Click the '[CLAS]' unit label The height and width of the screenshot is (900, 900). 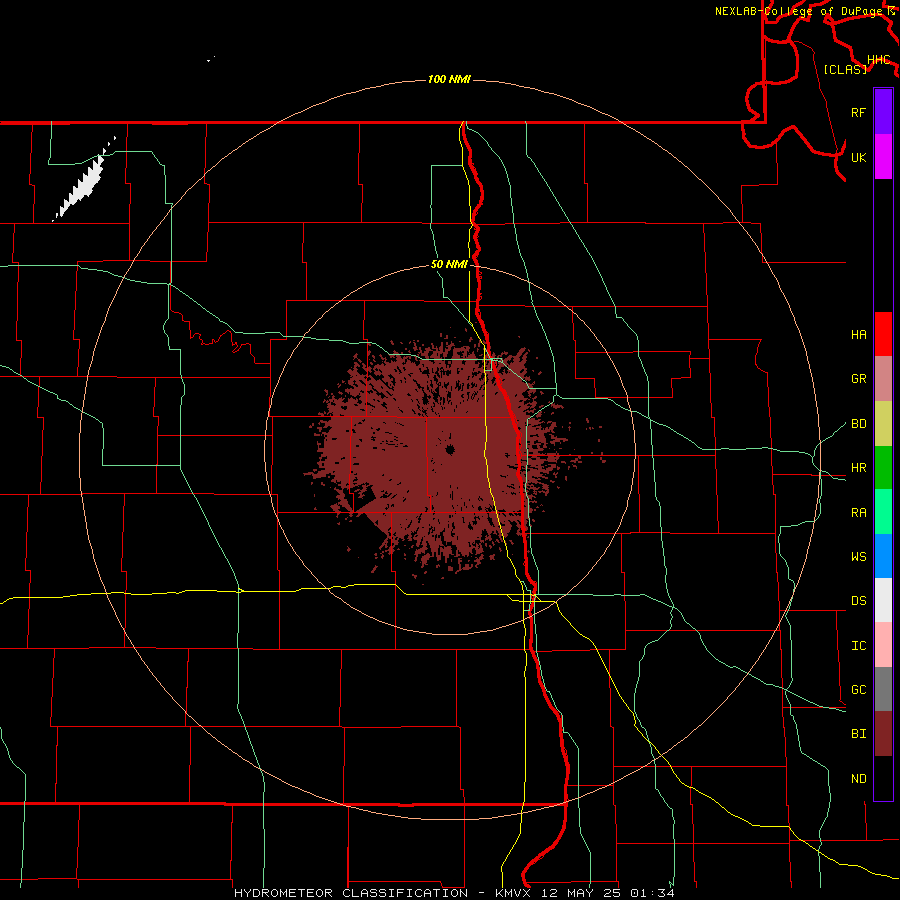tap(845, 69)
